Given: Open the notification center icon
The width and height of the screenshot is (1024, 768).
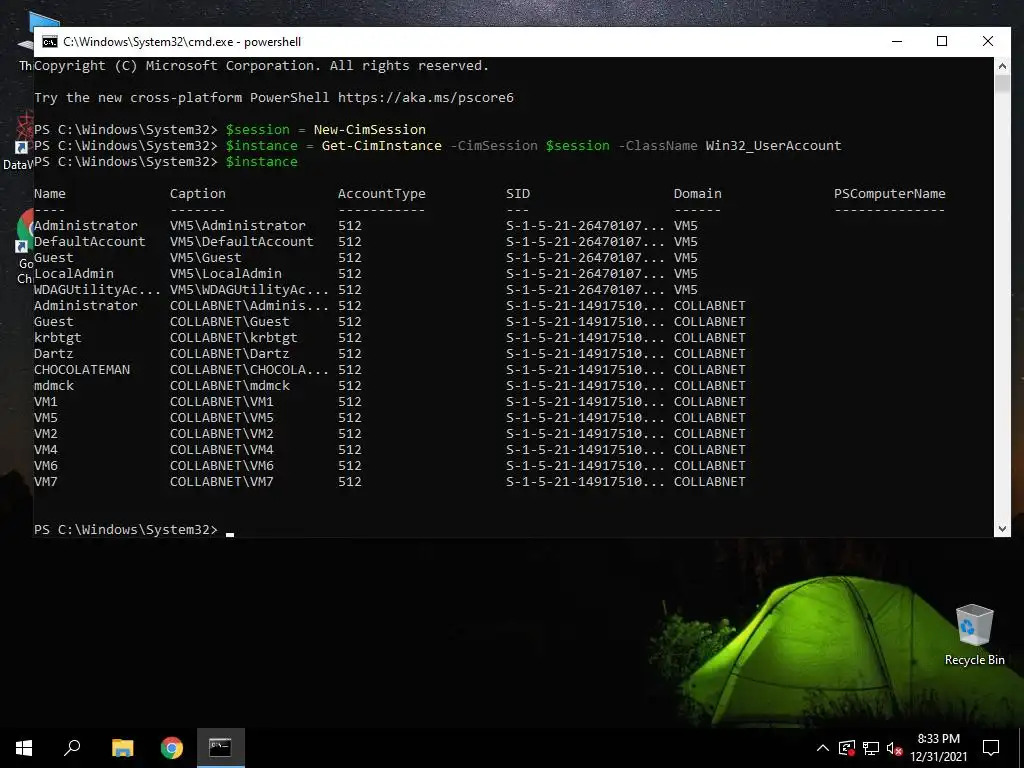Looking at the screenshot, I should (991, 748).
